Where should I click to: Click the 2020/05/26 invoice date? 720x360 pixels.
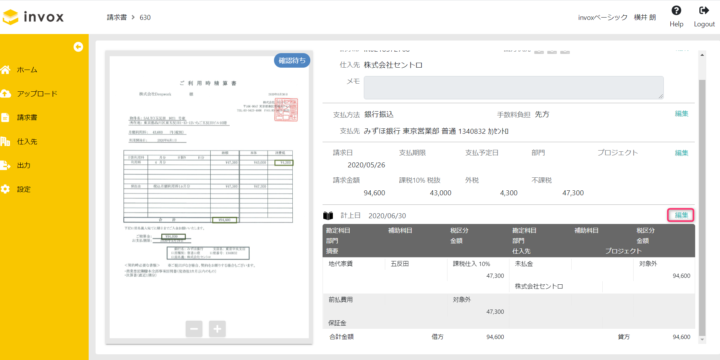(366, 164)
